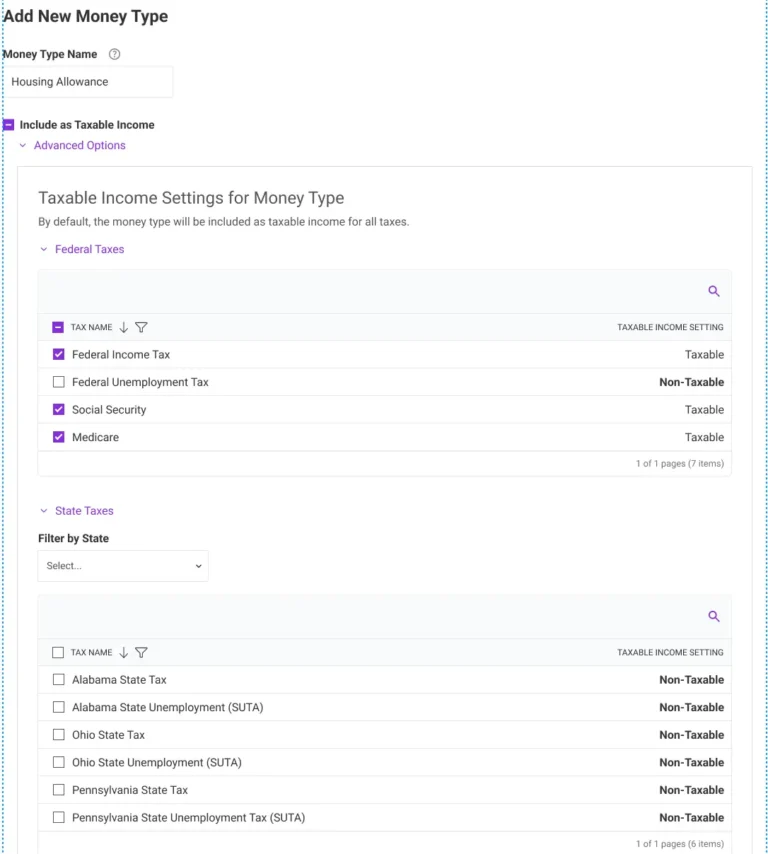Viewport: 768px width, 854px height.
Task: Uncheck the Federal Income Tax checkbox
Action: (58, 354)
